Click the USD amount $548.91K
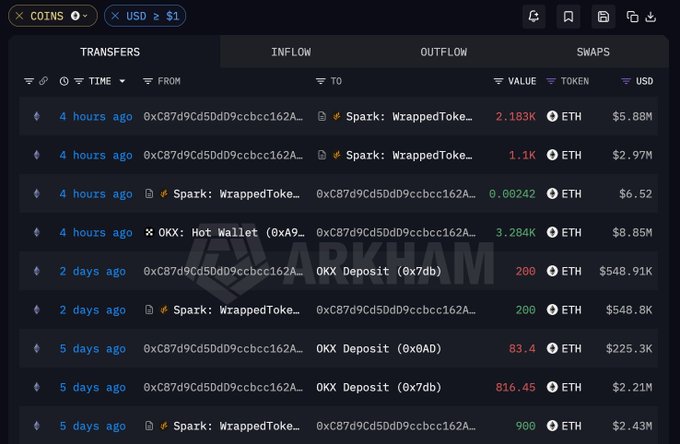The width and height of the screenshot is (680, 444). coord(625,271)
